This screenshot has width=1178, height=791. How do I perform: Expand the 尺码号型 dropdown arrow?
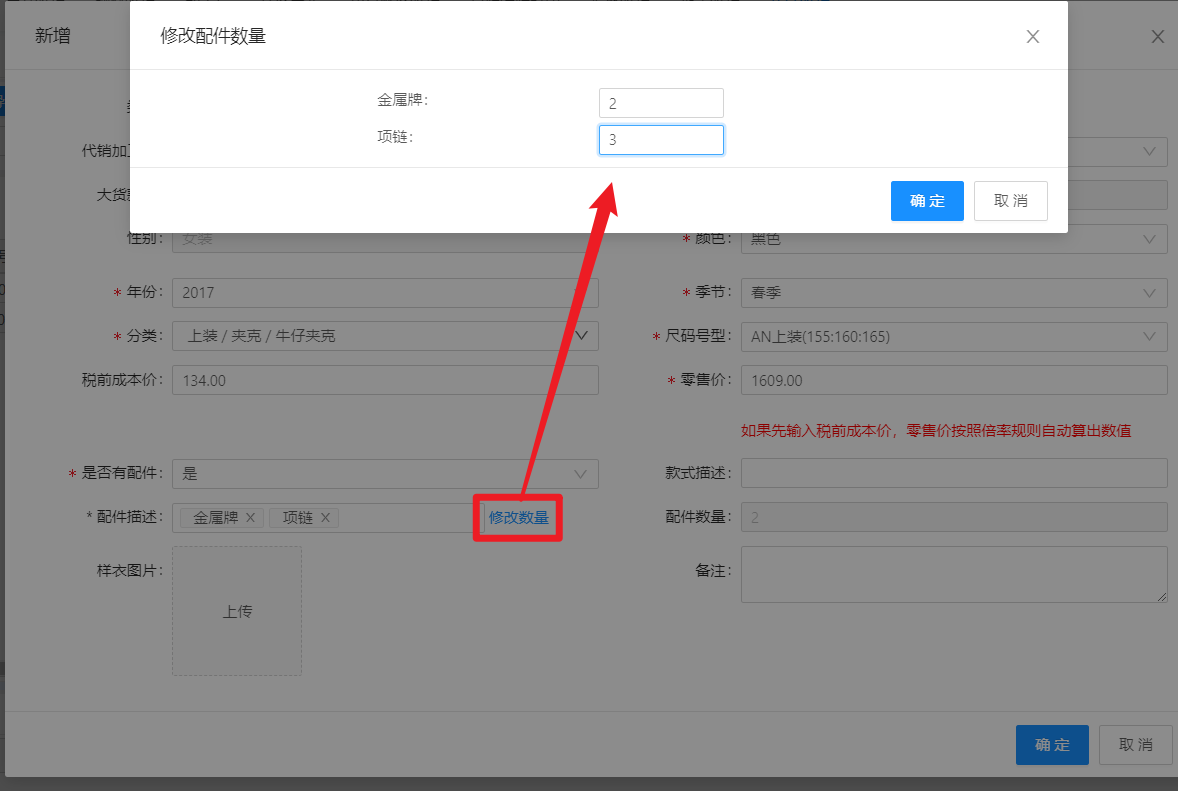point(1148,337)
